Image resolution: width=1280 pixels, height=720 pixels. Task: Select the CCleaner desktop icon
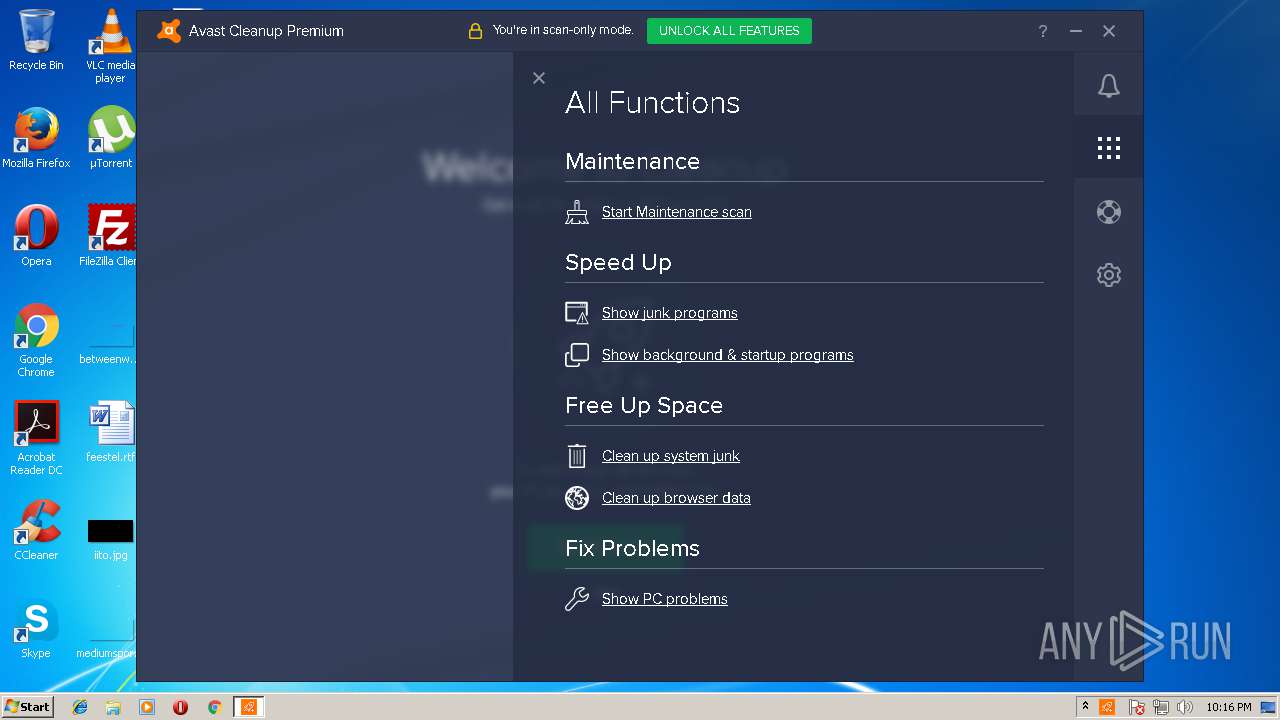pyautogui.click(x=36, y=530)
